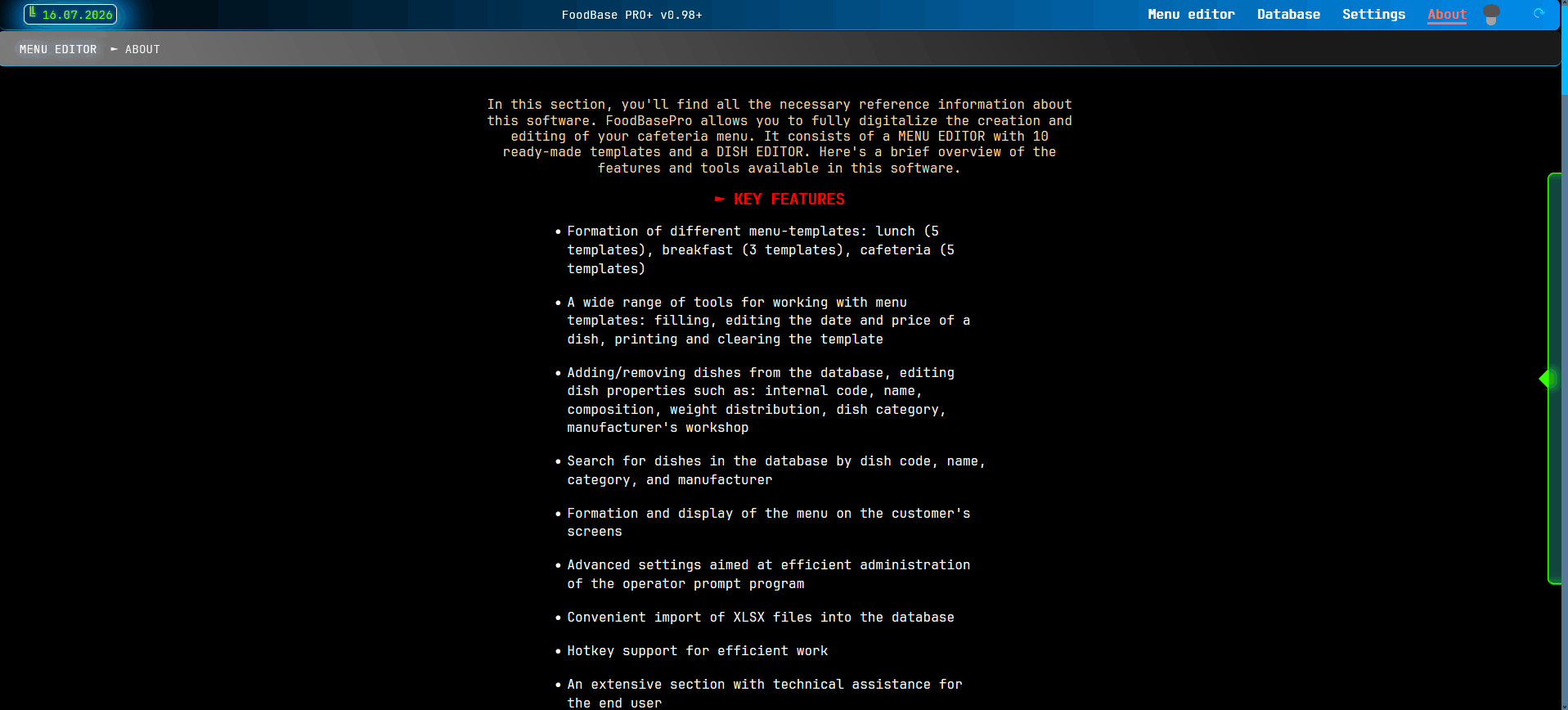Click the 'Convenient import of XLSX files' bullet
This screenshot has height=710, width=1568.
coord(761,618)
